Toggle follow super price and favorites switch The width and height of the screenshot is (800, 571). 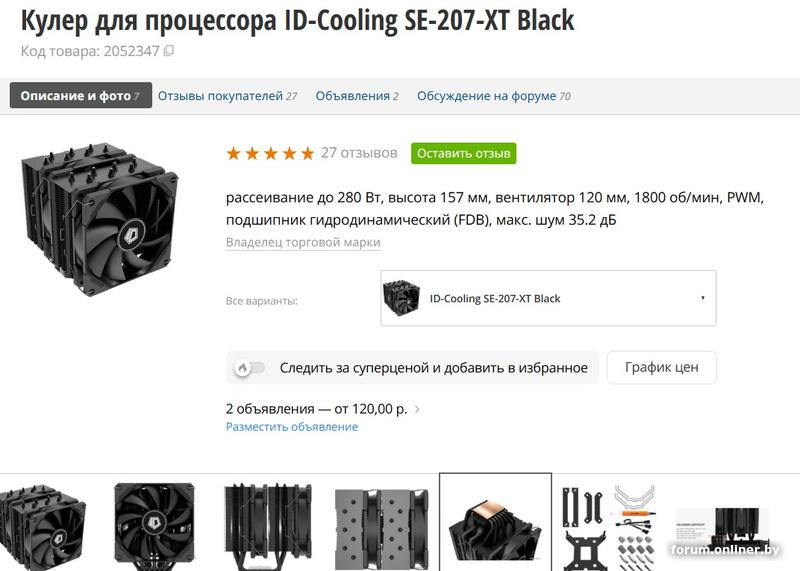251,368
